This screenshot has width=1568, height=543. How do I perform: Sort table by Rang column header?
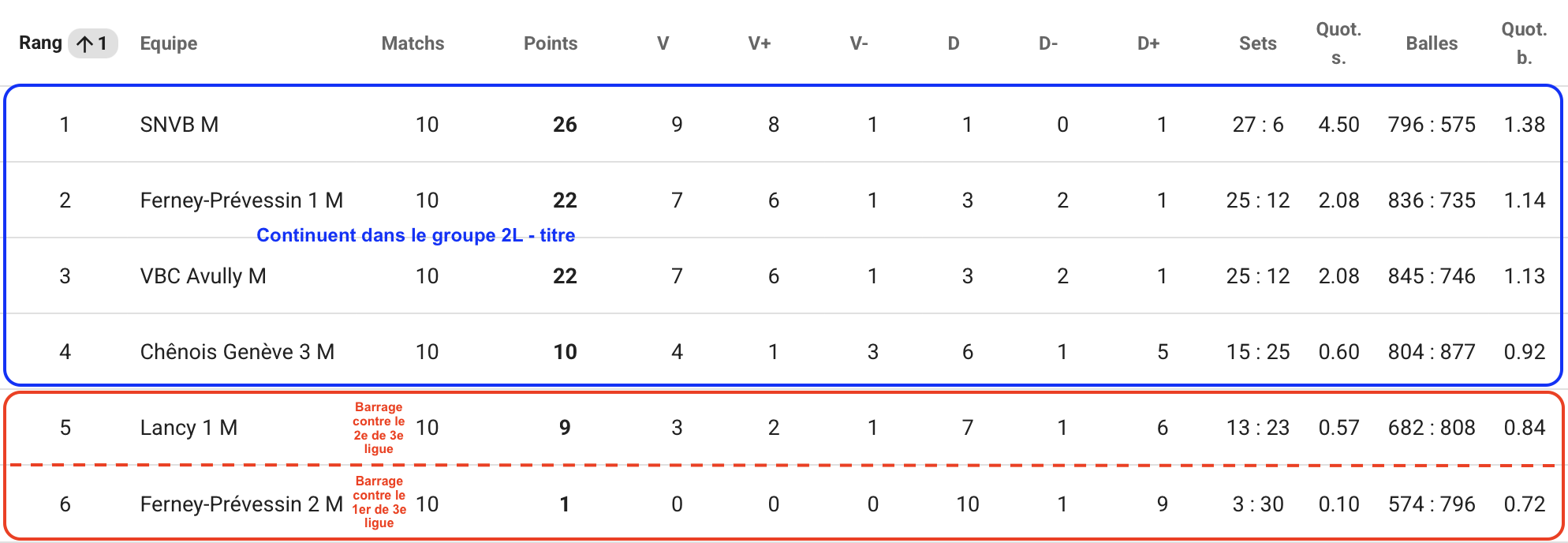coord(40,43)
